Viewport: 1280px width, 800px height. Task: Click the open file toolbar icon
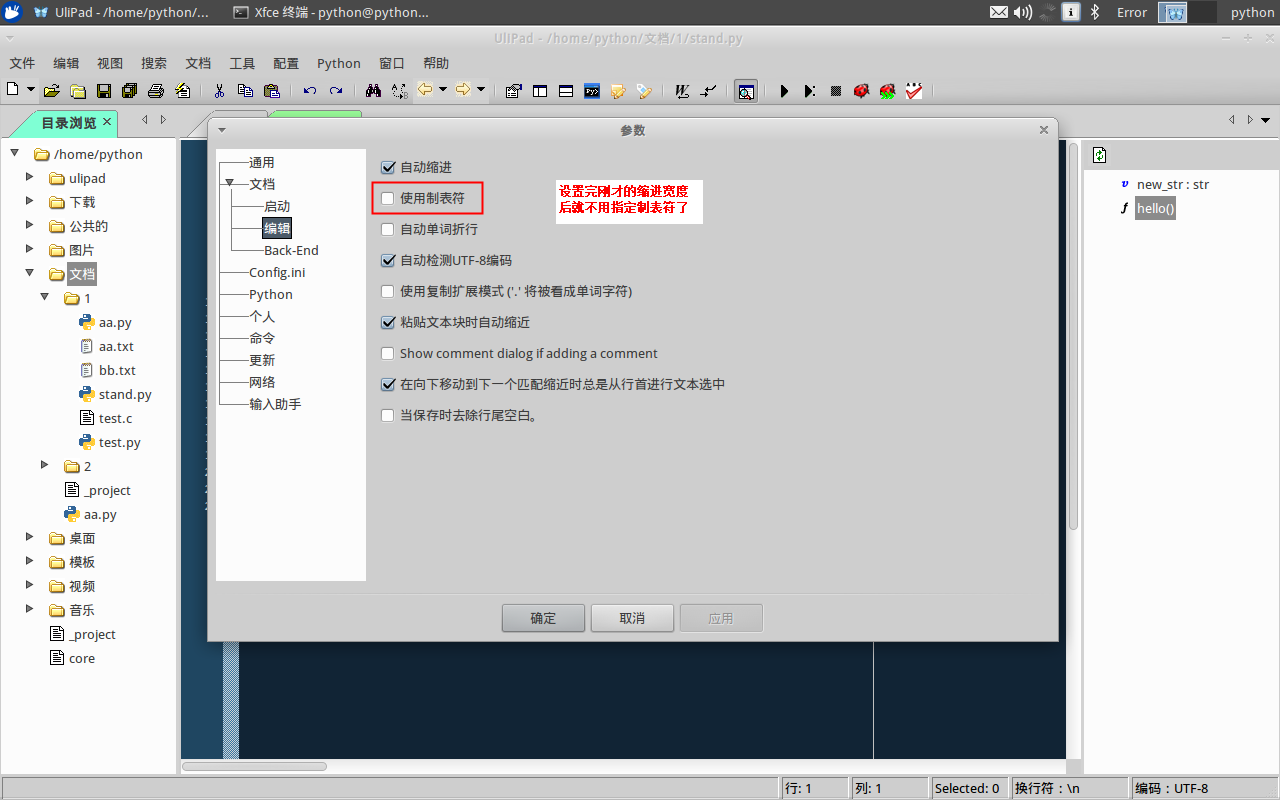(x=51, y=91)
